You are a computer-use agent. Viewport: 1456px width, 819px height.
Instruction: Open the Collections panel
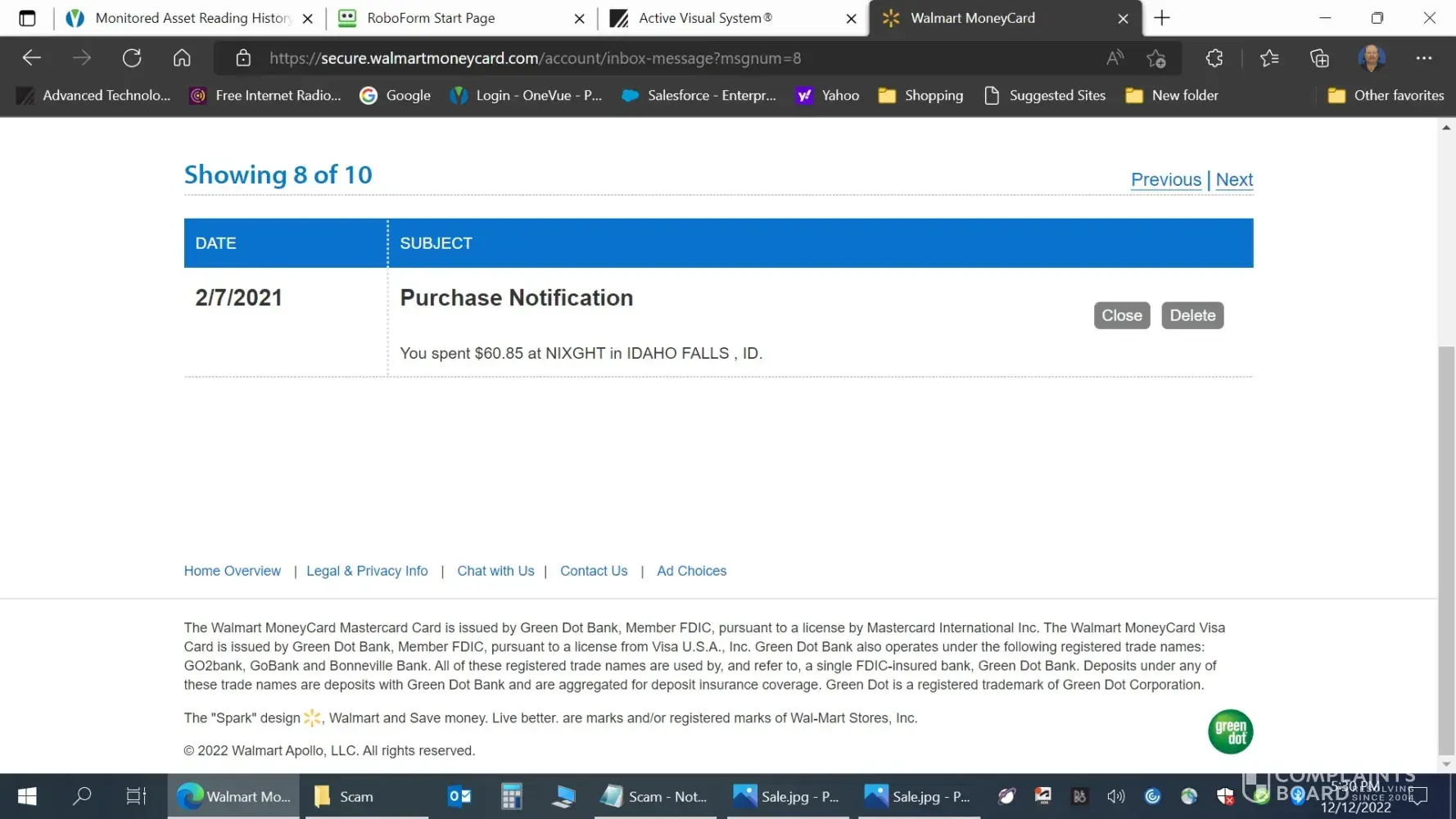click(x=1319, y=58)
